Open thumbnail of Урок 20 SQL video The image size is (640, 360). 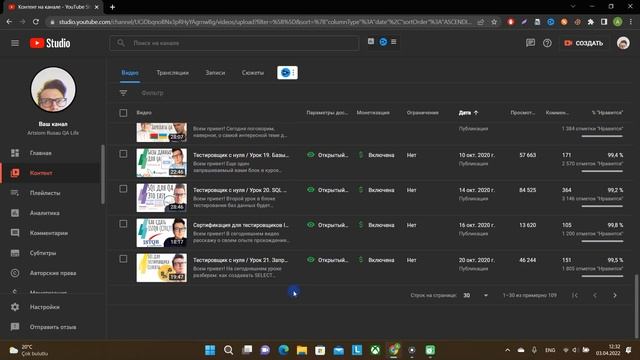pyautogui.click(x=162, y=198)
